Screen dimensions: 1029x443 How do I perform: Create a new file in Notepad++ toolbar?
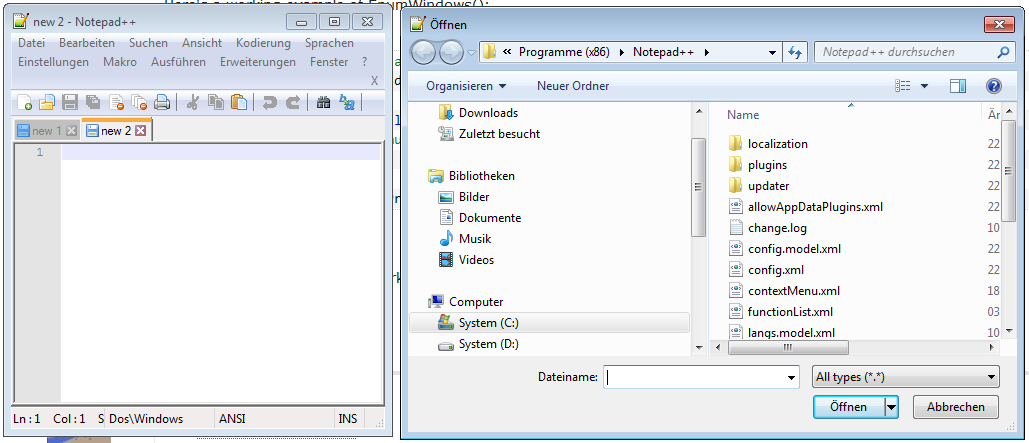tap(24, 102)
